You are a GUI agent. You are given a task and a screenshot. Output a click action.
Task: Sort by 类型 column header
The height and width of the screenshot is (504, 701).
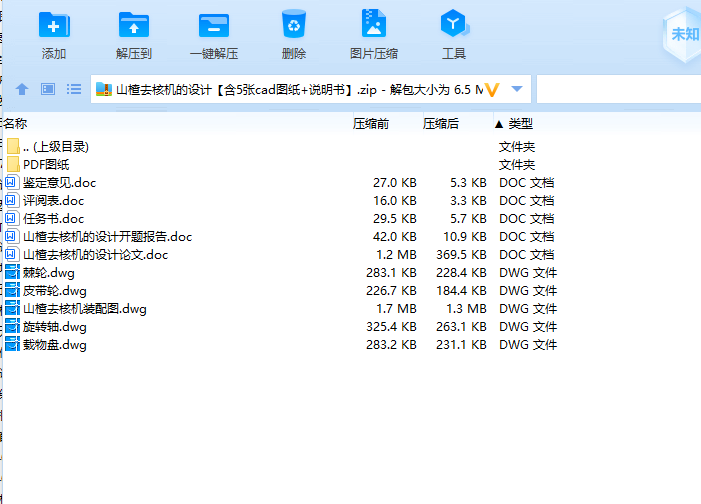(520, 123)
